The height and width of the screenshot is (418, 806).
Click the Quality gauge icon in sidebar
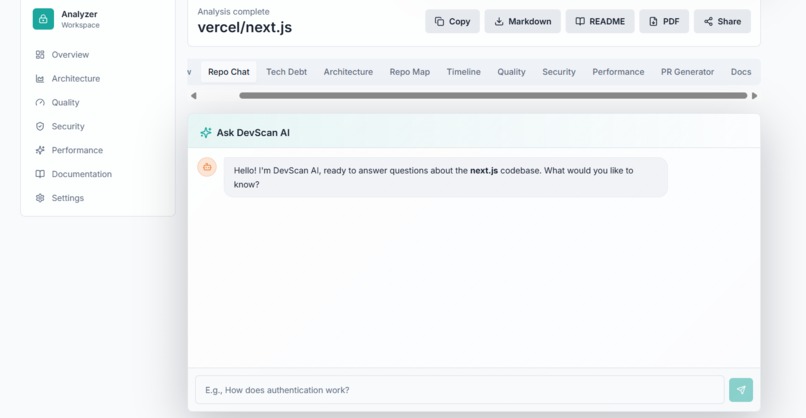(x=40, y=102)
